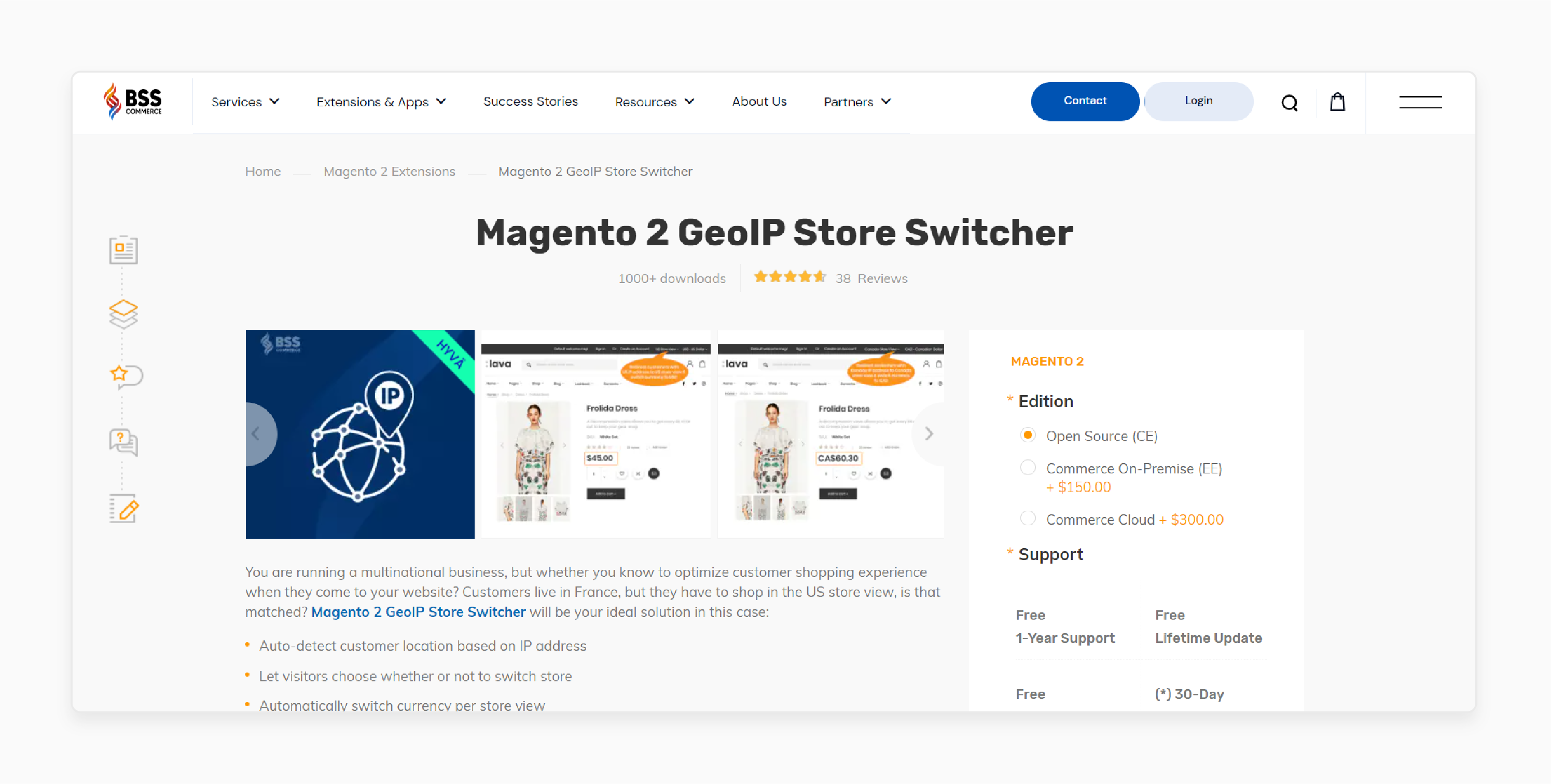
Task: Click the five-star rating icons
Action: (790, 277)
